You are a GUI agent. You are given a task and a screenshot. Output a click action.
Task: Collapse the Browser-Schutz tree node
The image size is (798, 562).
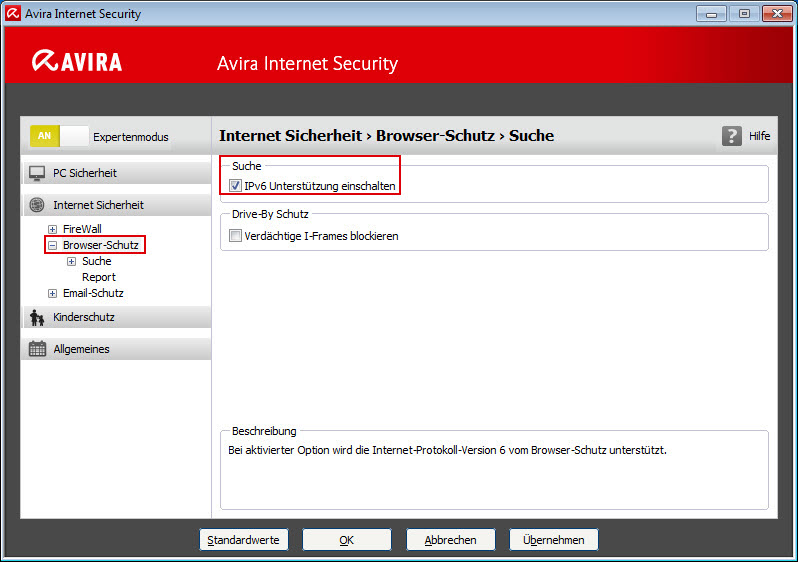point(52,245)
